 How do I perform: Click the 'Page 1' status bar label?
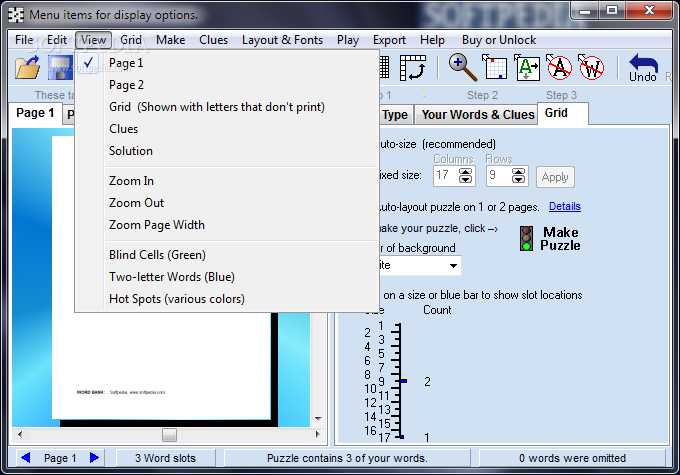point(60,458)
